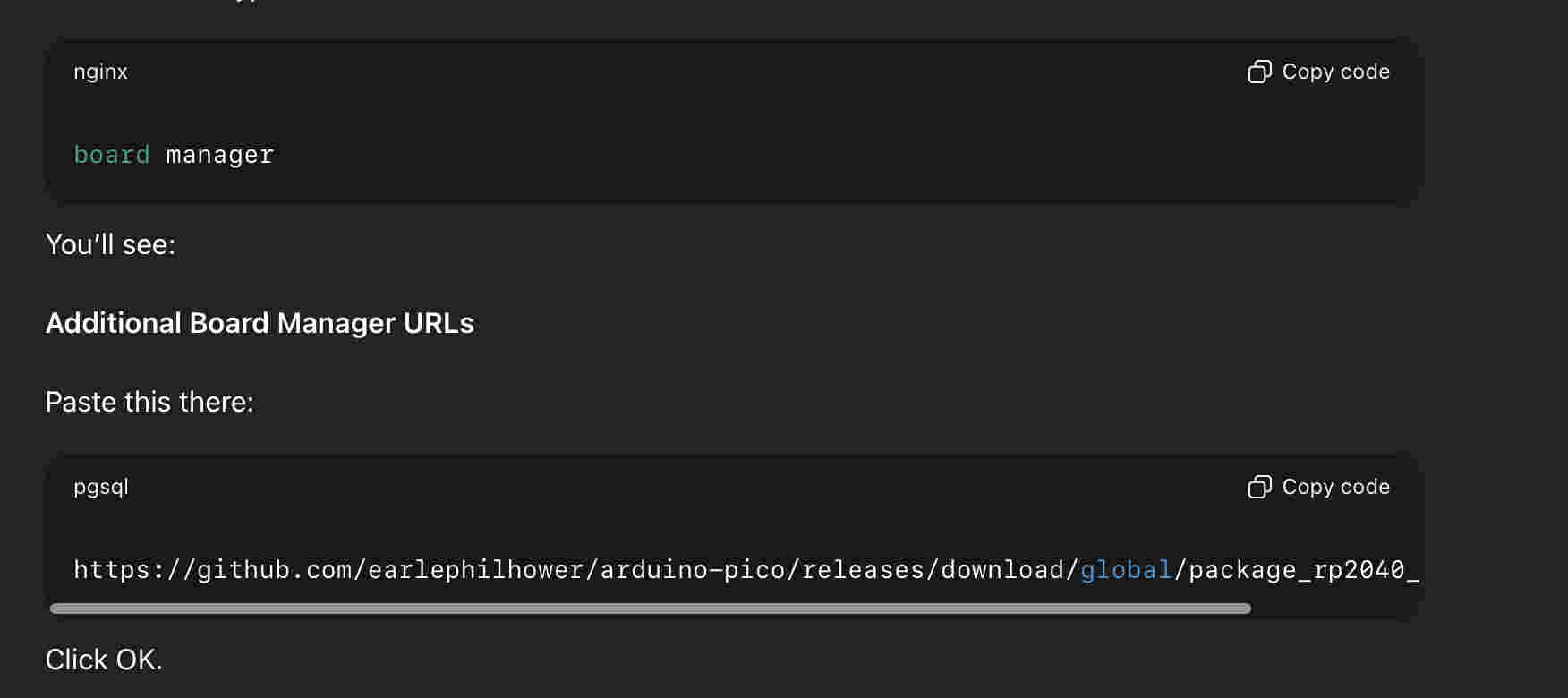Click the copy icon in the pgsql block
Screen dimensions: 1568x698
point(1259,487)
